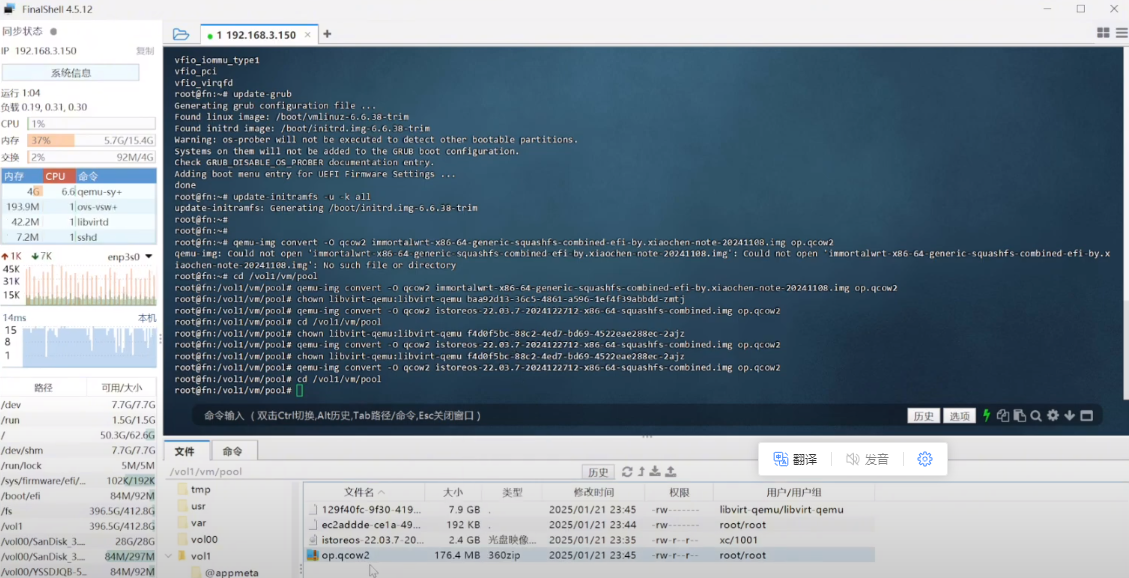Image resolution: width=1129 pixels, height=578 pixels.
Task: Click the terminal search magnifier icon
Action: click(x=1036, y=416)
